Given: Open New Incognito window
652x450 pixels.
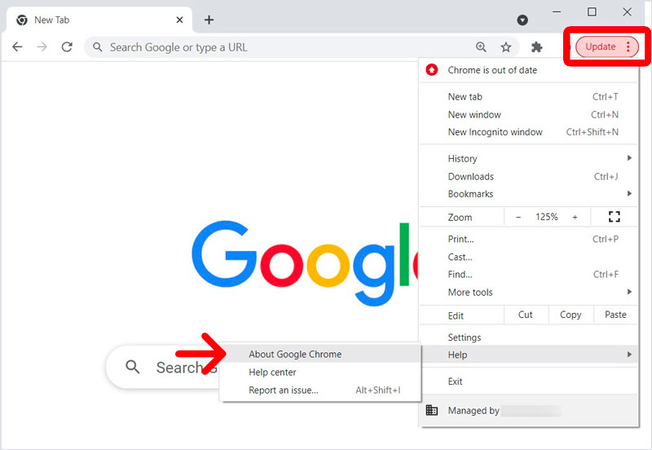Looking at the screenshot, I should (x=495, y=132).
